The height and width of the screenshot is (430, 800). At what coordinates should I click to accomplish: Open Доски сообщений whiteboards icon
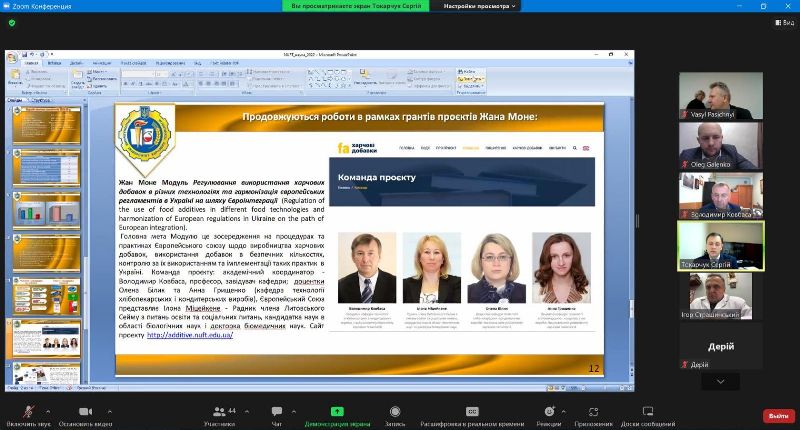(x=648, y=411)
